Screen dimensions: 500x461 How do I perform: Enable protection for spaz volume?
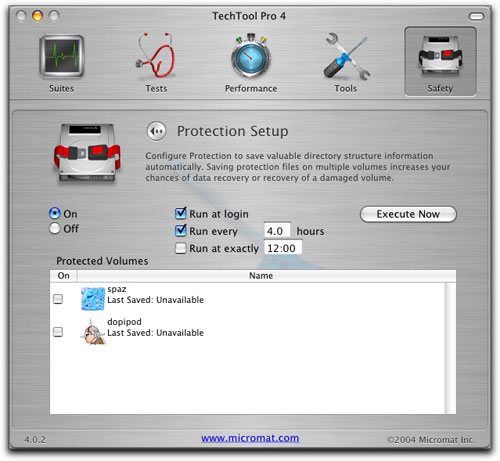point(58,299)
